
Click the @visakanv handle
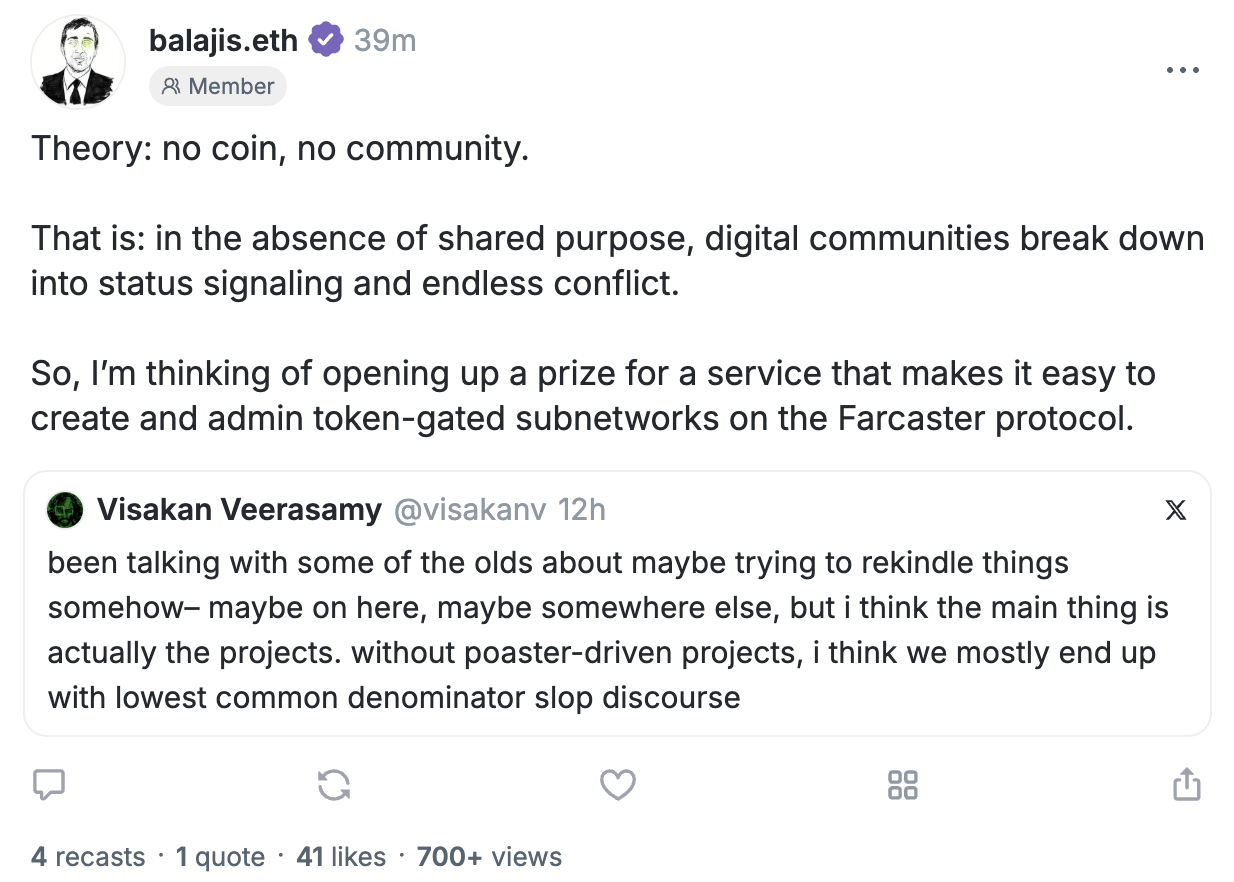pyautogui.click(x=470, y=510)
